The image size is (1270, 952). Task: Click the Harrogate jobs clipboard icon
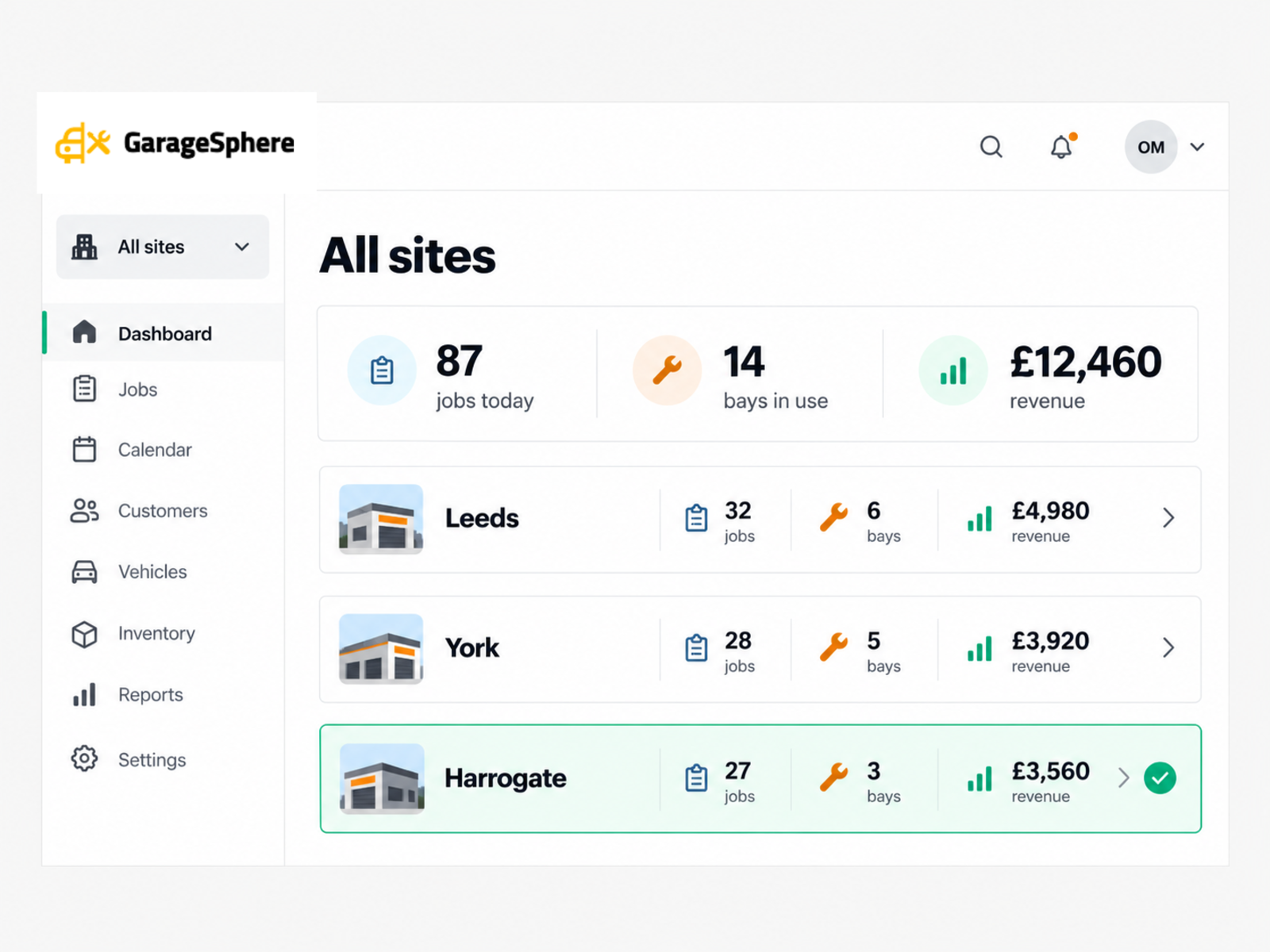tap(696, 778)
